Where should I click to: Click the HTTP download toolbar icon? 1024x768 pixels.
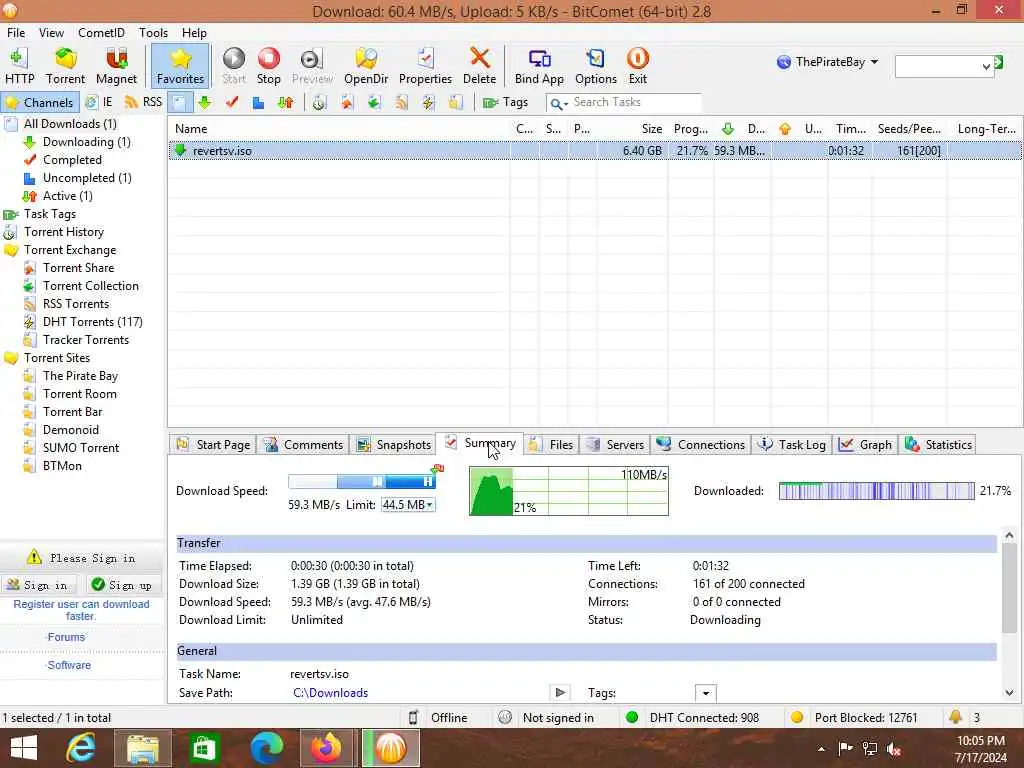(x=20, y=66)
